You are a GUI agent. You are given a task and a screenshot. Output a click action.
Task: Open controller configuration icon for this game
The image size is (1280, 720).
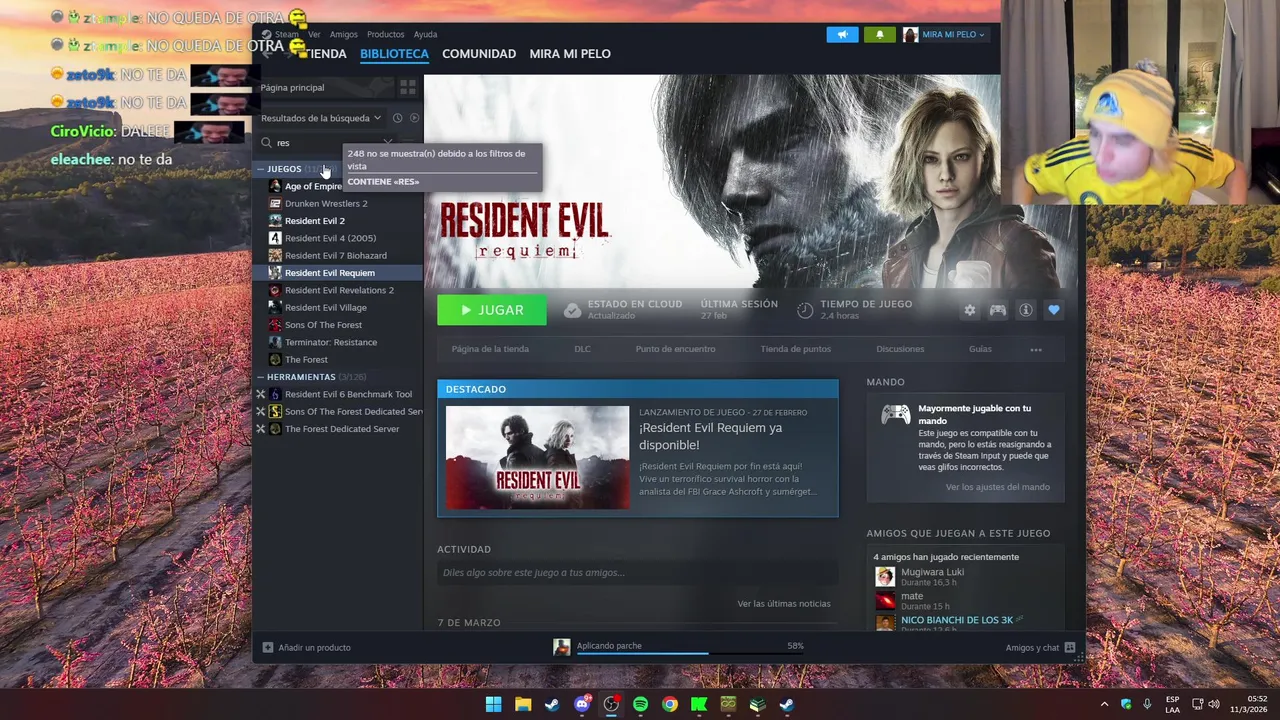coord(997,310)
